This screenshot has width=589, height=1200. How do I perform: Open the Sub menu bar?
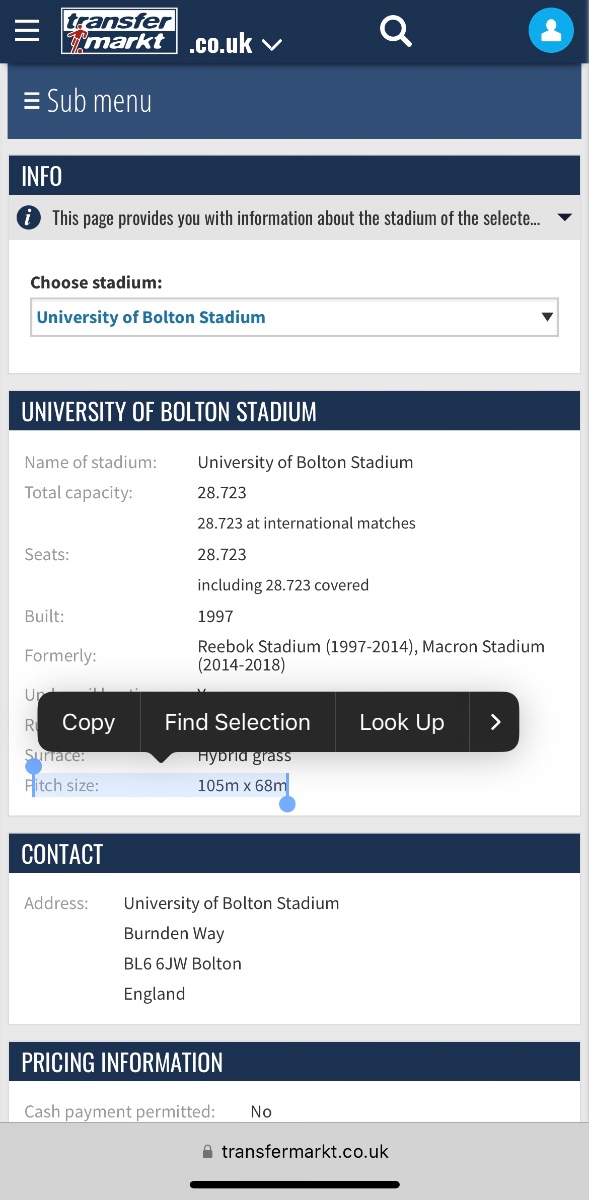click(x=294, y=101)
